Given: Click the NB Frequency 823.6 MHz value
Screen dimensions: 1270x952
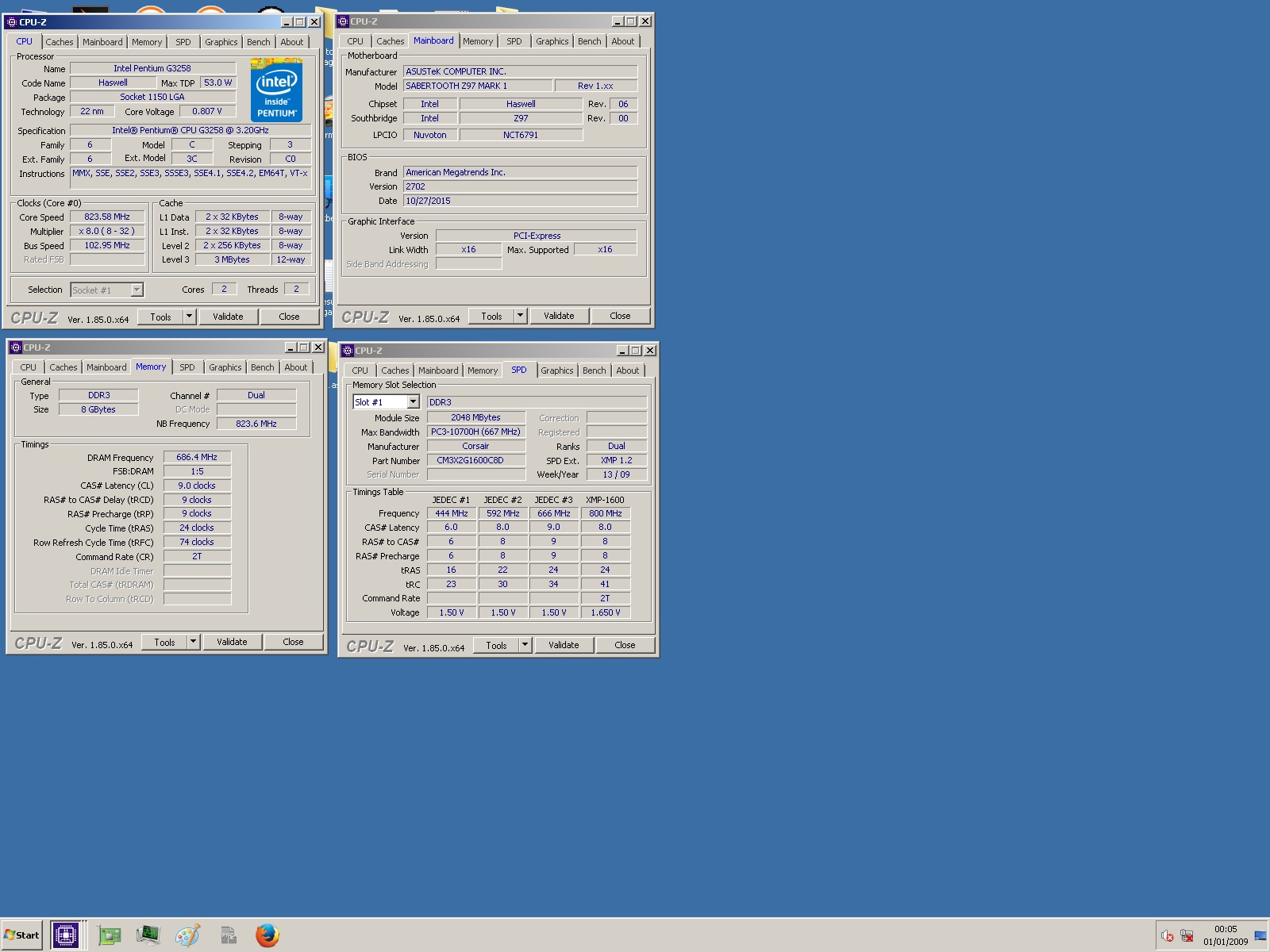Looking at the screenshot, I should pyautogui.click(x=256, y=424).
